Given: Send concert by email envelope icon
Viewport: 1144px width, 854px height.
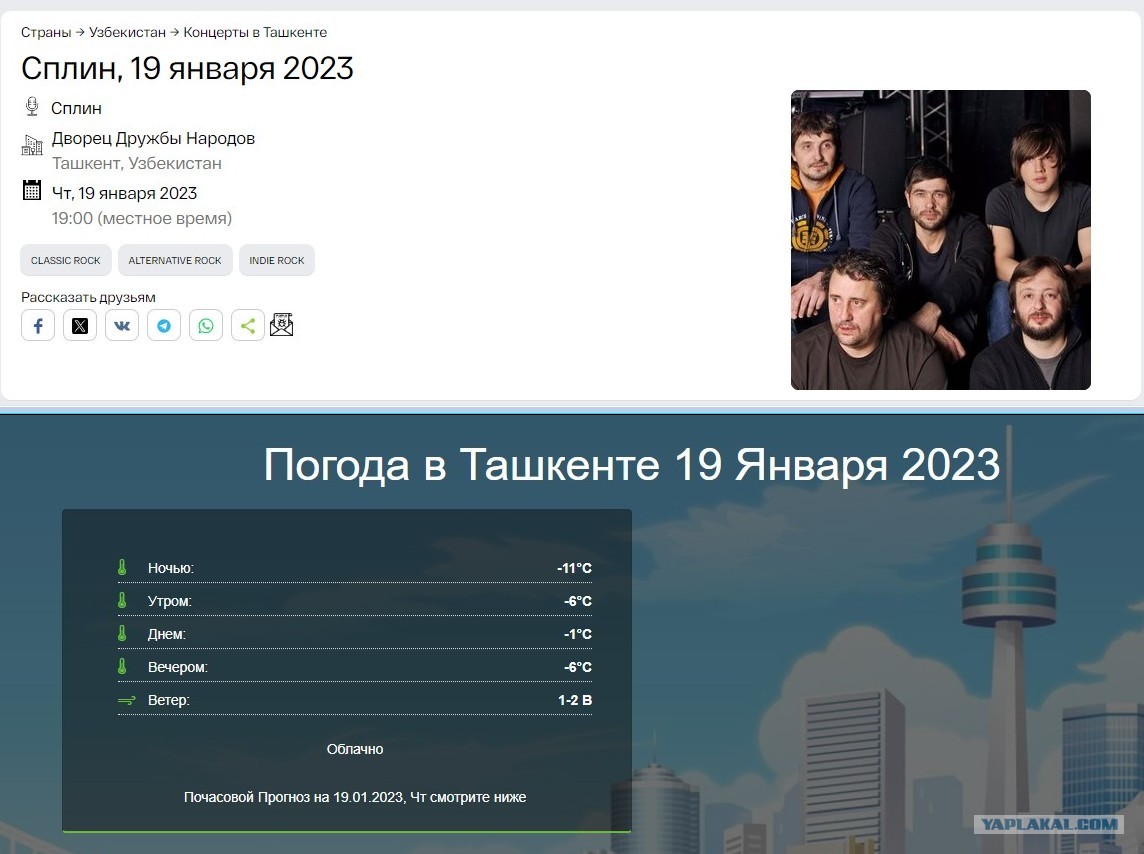Looking at the screenshot, I should (282, 325).
